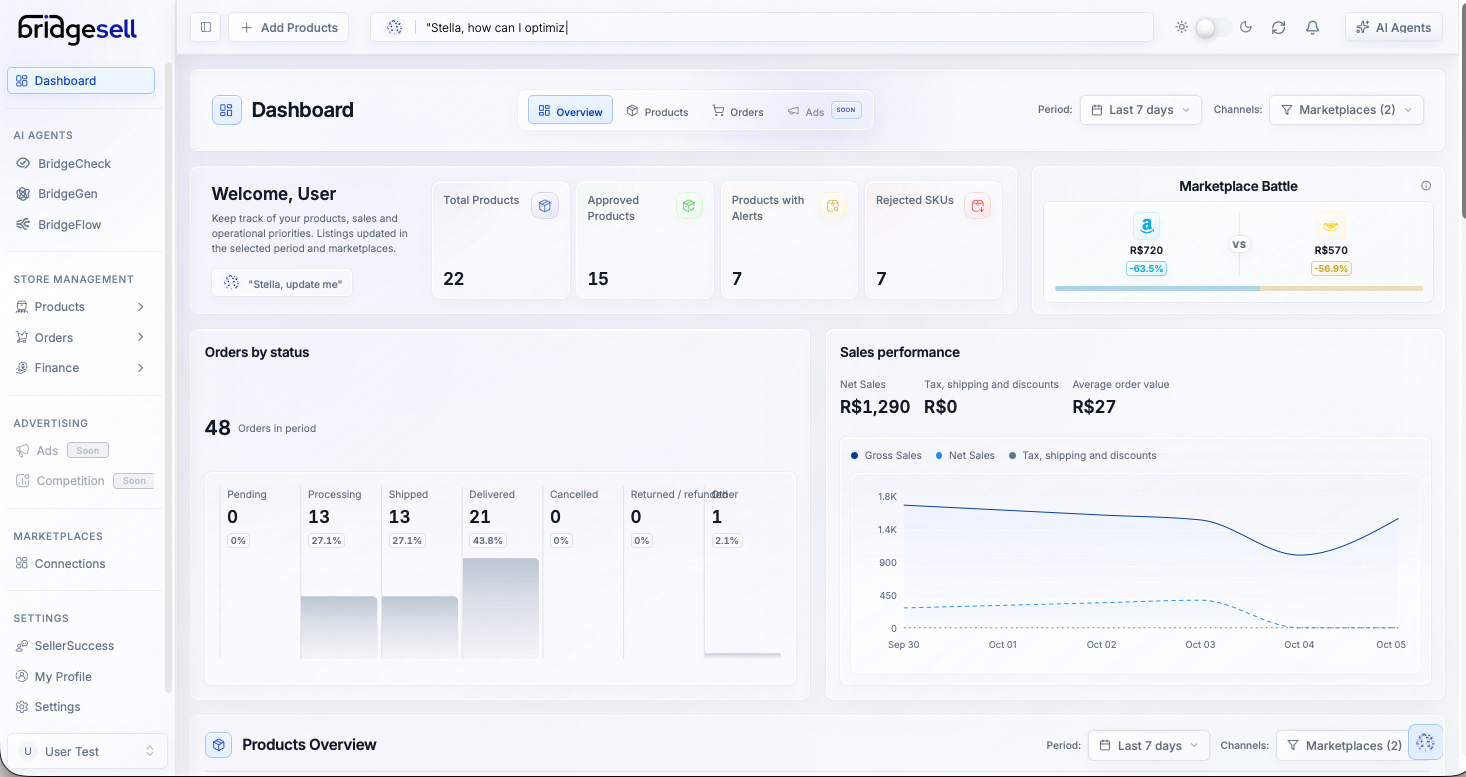
Task: Toggle Tax, shipping and discounts legend series
Action: pos(1082,455)
